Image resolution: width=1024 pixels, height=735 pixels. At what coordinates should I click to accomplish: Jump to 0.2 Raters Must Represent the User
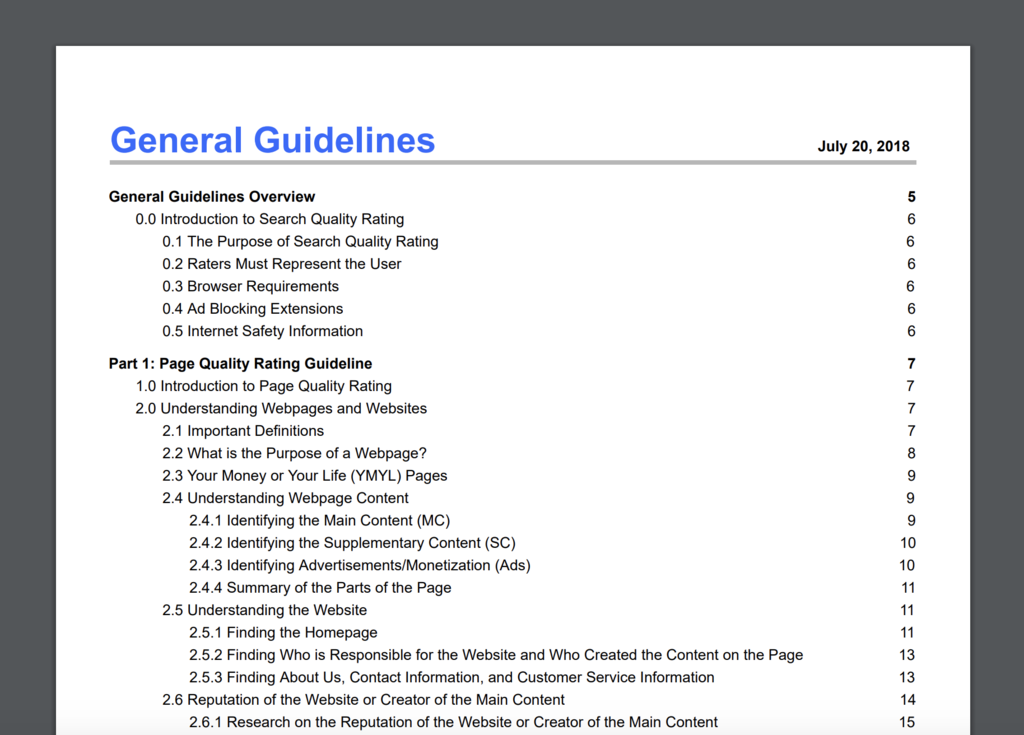pos(281,264)
